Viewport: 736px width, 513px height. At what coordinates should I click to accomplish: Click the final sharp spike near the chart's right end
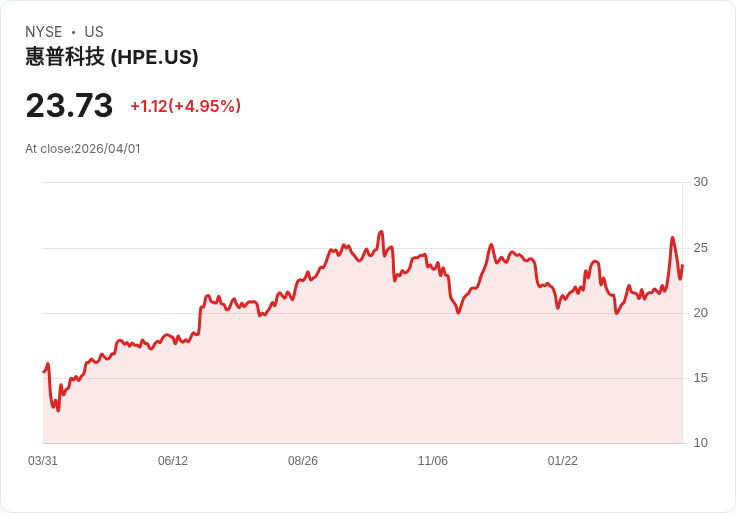point(672,238)
